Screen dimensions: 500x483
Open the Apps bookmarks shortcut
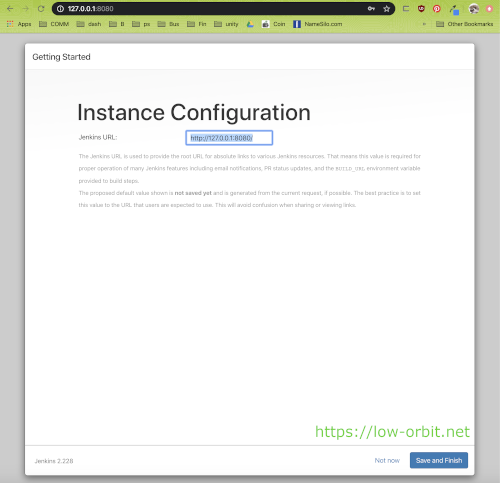coord(19,24)
